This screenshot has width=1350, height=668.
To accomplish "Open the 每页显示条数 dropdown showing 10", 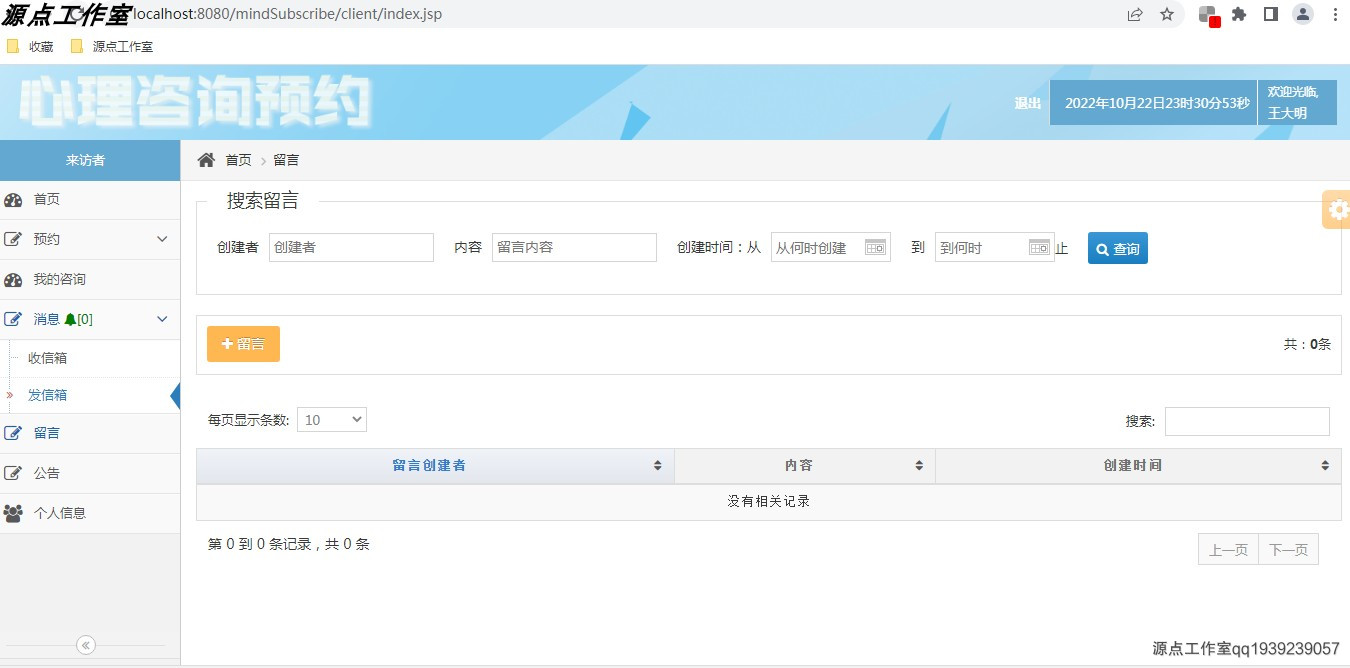I will tap(331, 420).
